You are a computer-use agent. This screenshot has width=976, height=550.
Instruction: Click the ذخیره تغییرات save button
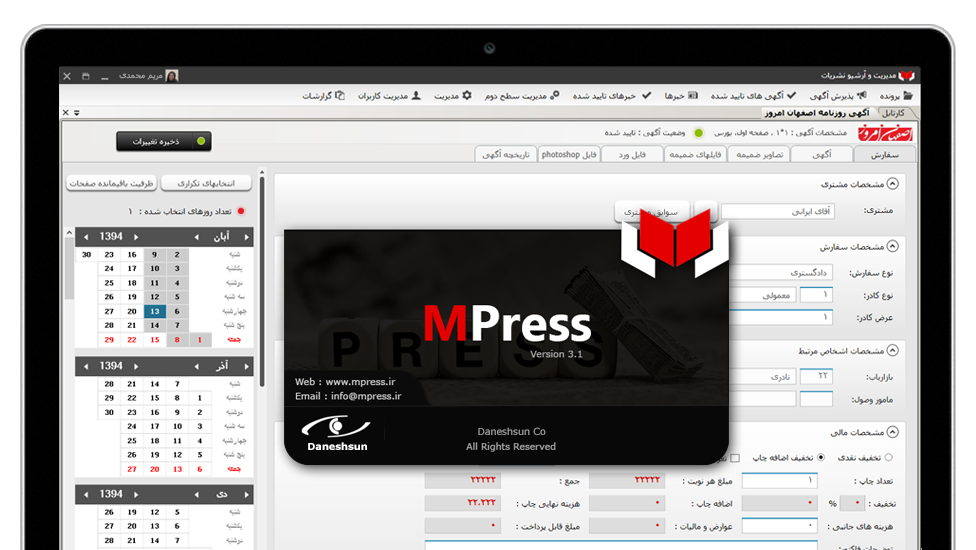coord(164,141)
